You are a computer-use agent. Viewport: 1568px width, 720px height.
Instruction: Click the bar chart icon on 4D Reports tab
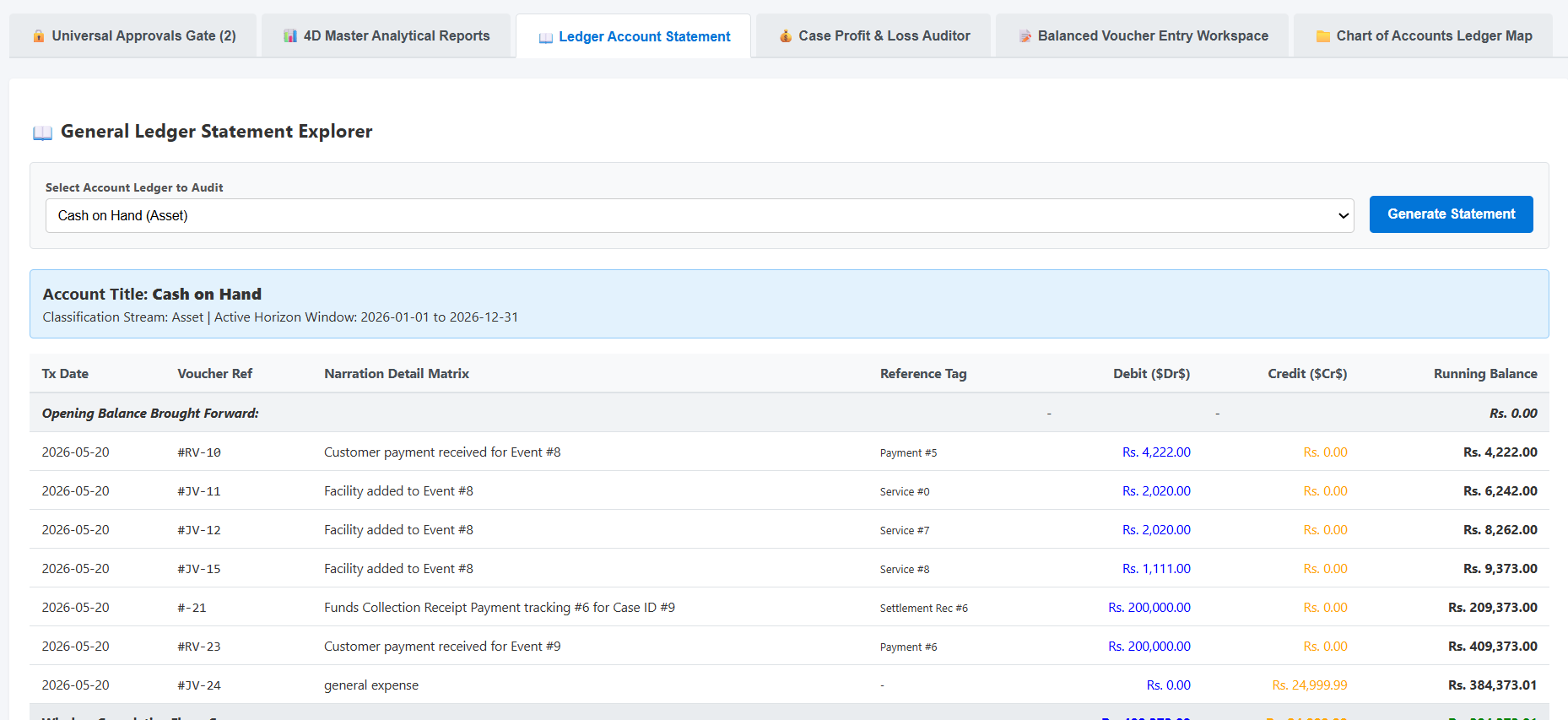290,36
